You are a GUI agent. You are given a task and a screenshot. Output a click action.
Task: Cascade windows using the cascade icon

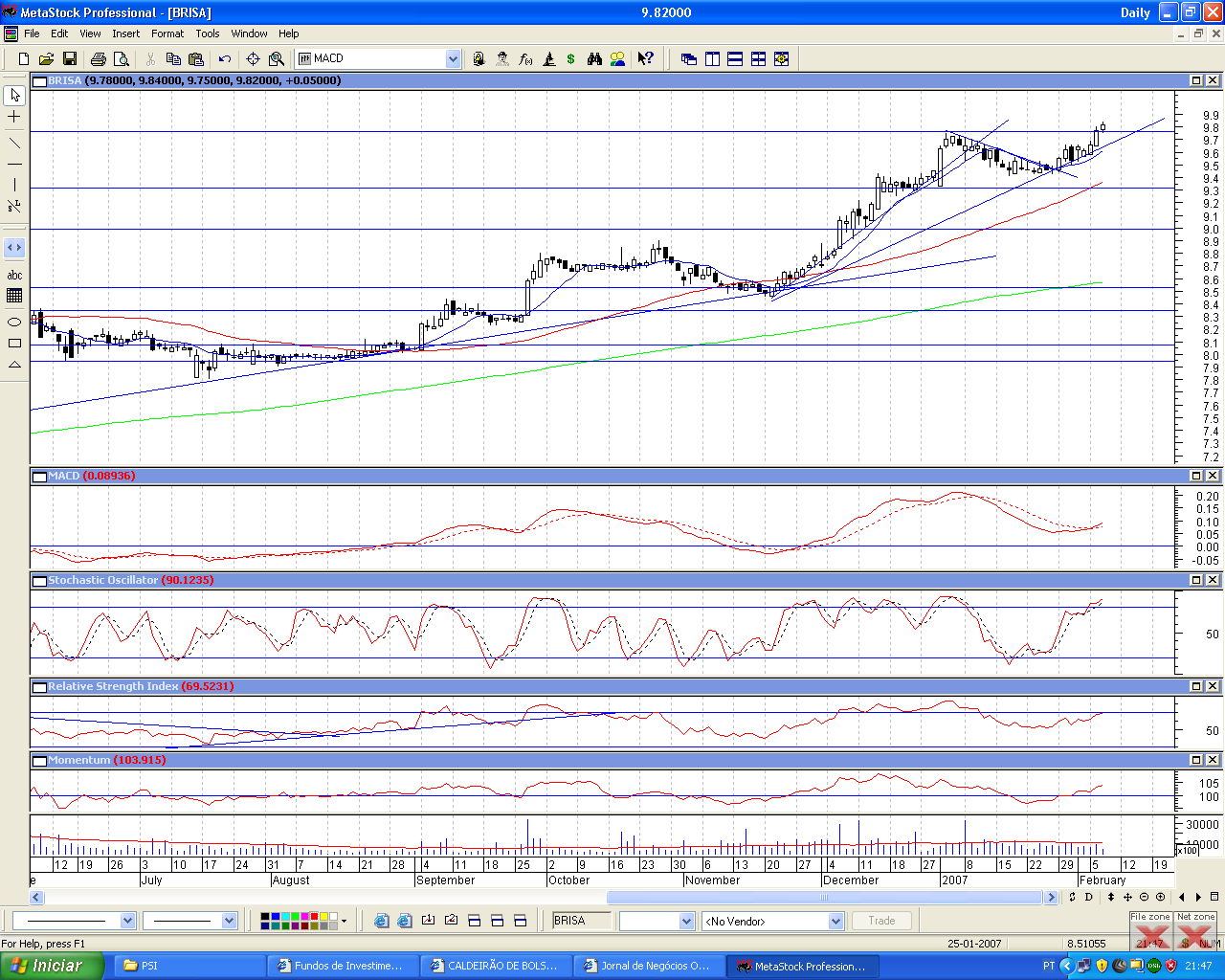click(689, 59)
